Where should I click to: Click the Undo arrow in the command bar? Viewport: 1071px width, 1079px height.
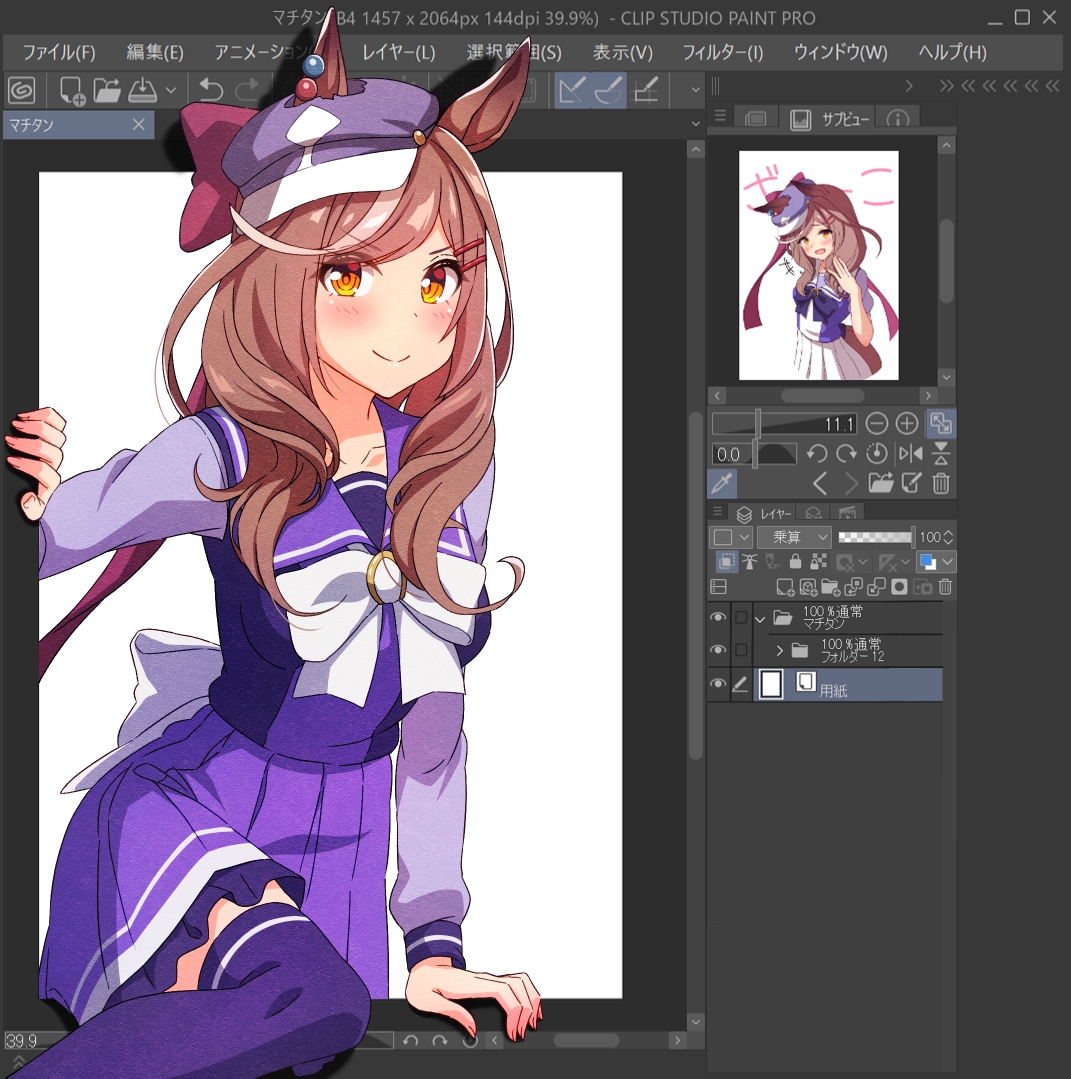coord(210,90)
